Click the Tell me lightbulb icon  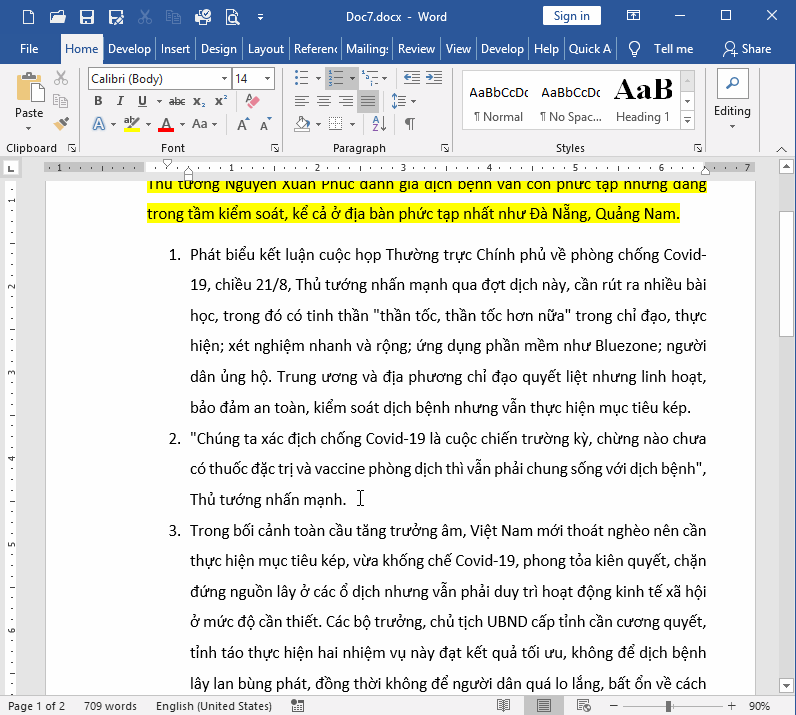click(x=634, y=49)
